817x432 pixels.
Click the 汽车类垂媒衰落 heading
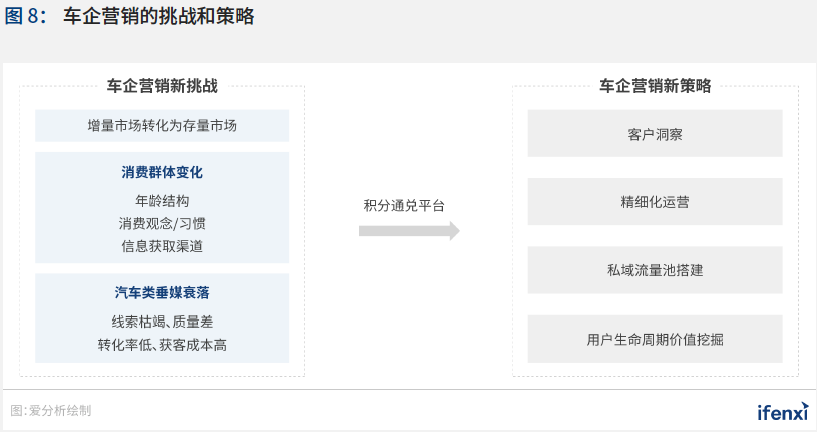click(162, 293)
